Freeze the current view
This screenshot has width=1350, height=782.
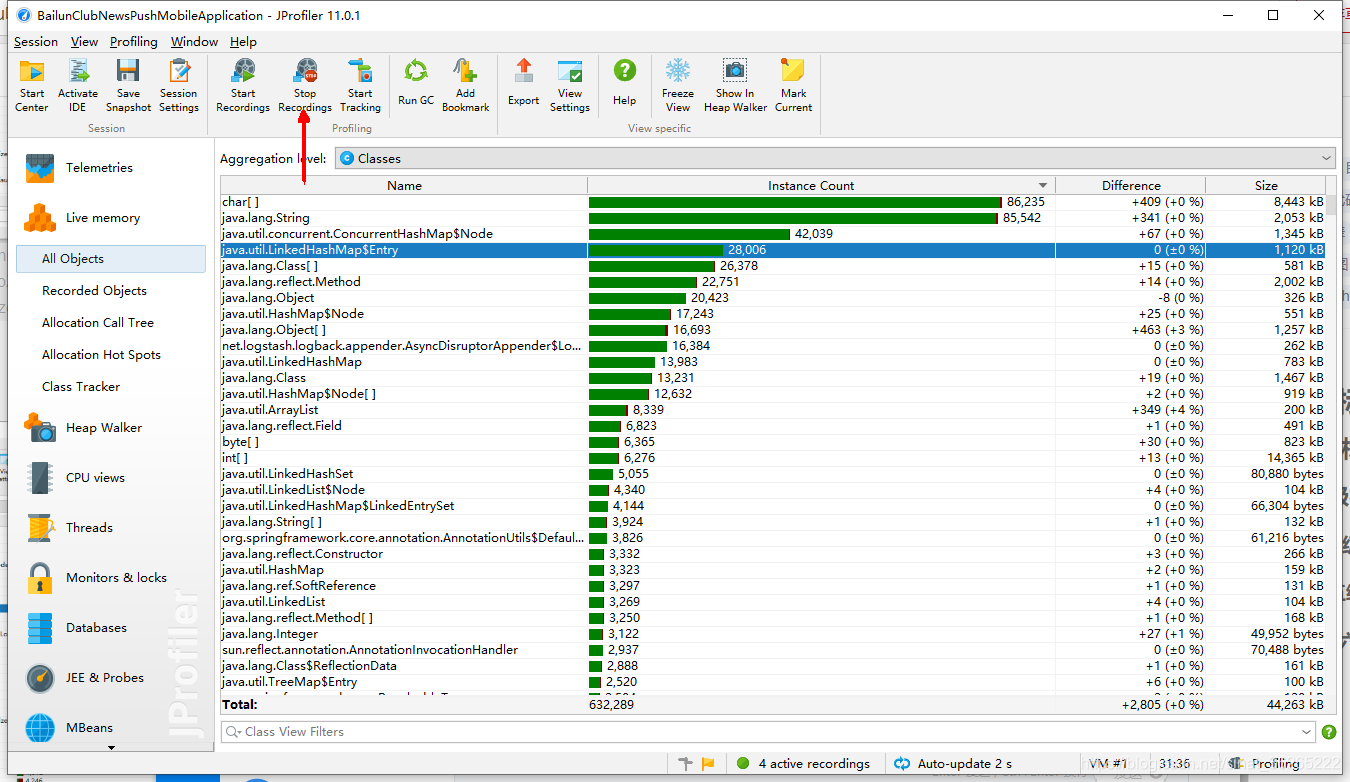click(x=678, y=85)
